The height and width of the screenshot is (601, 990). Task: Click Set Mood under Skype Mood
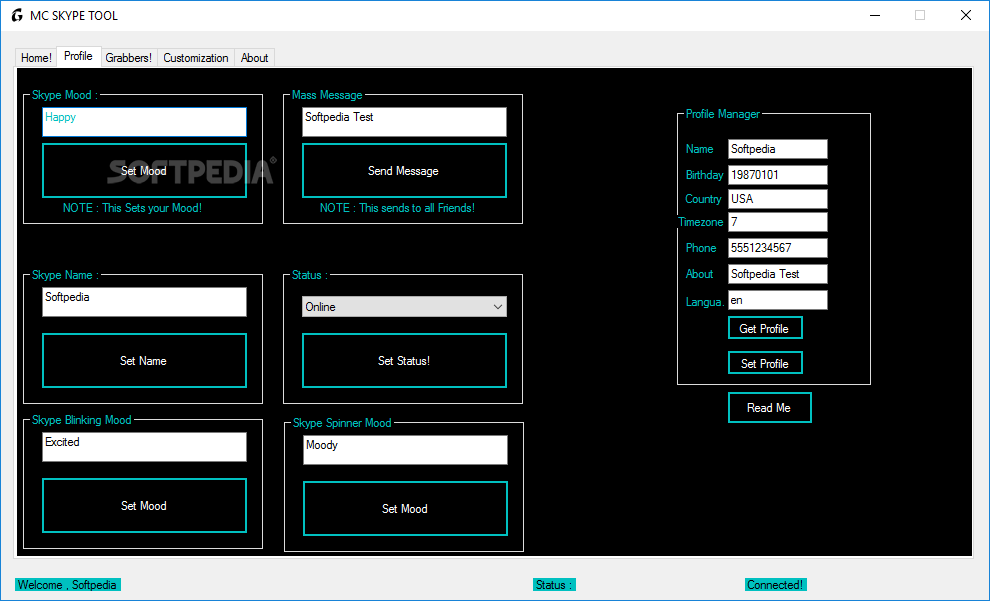point(144,170)
